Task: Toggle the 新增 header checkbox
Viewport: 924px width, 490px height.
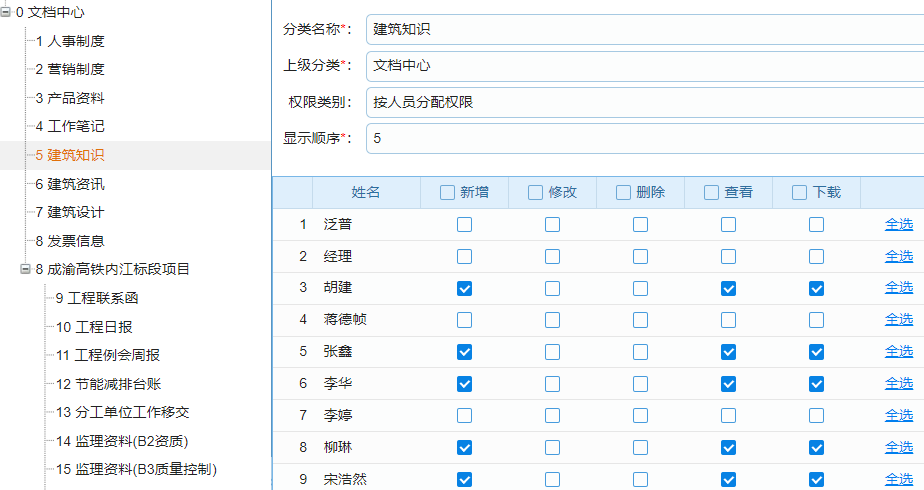Action: pyautogui.click(x=448, y=193)
